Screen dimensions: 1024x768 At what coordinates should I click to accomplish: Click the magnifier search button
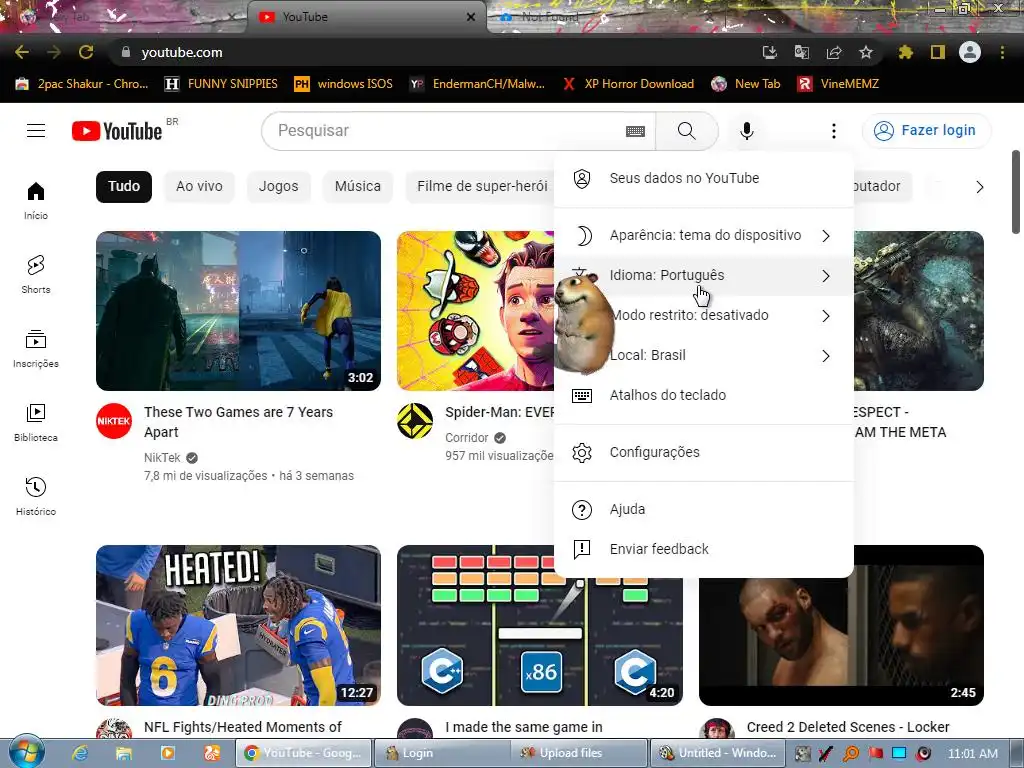coord(686,131)
